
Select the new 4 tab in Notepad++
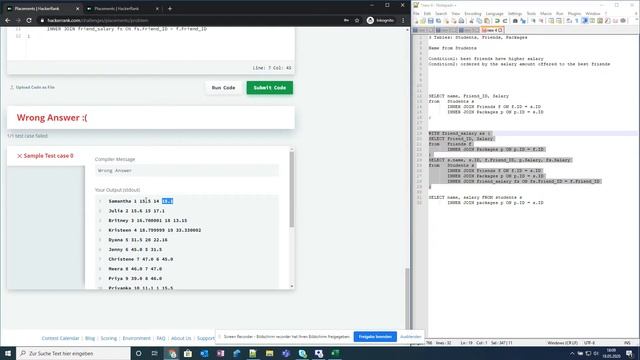(492, 30)
